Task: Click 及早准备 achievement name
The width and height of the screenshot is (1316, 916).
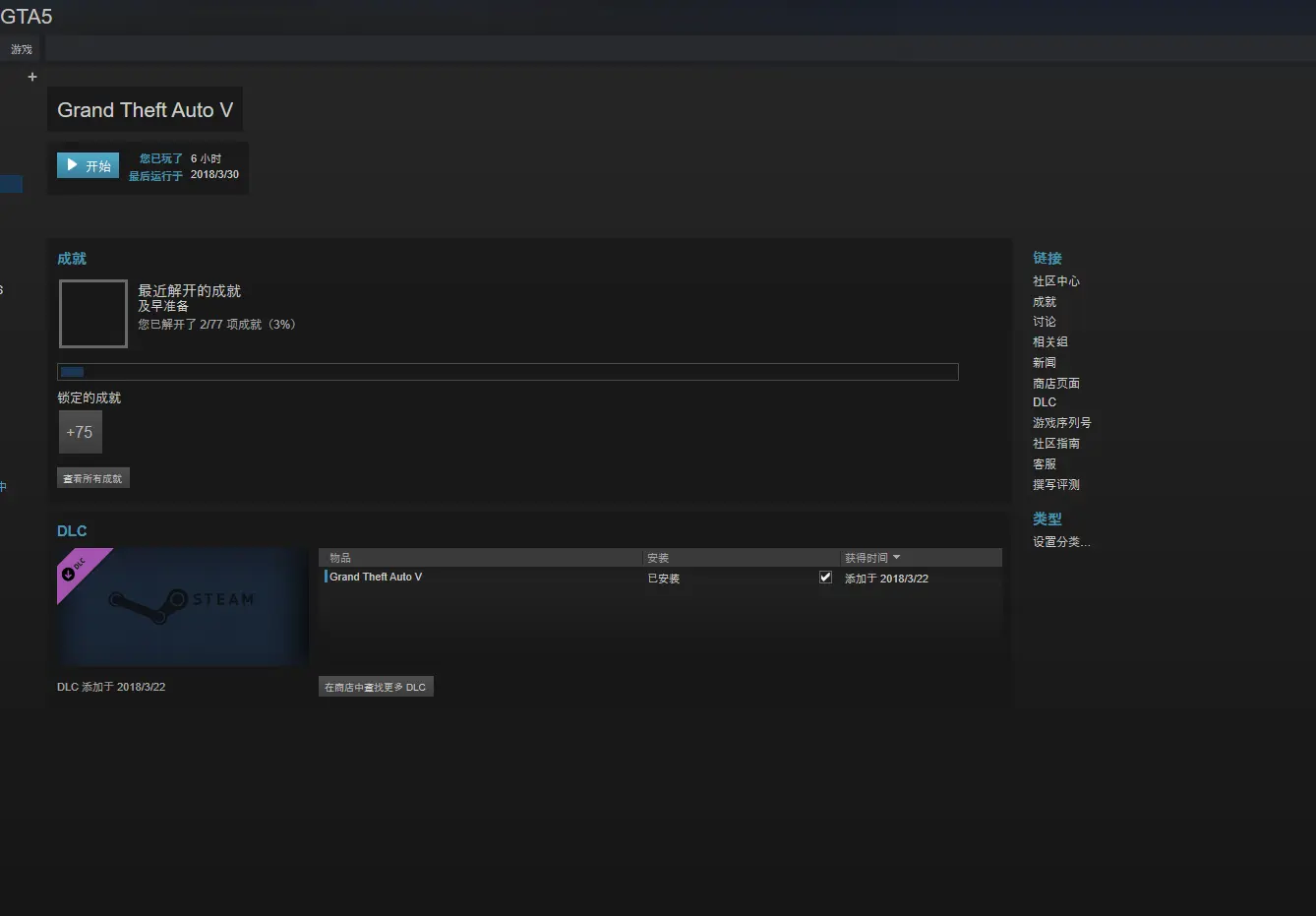Action: pyautogui.click(x=163, y=306)
